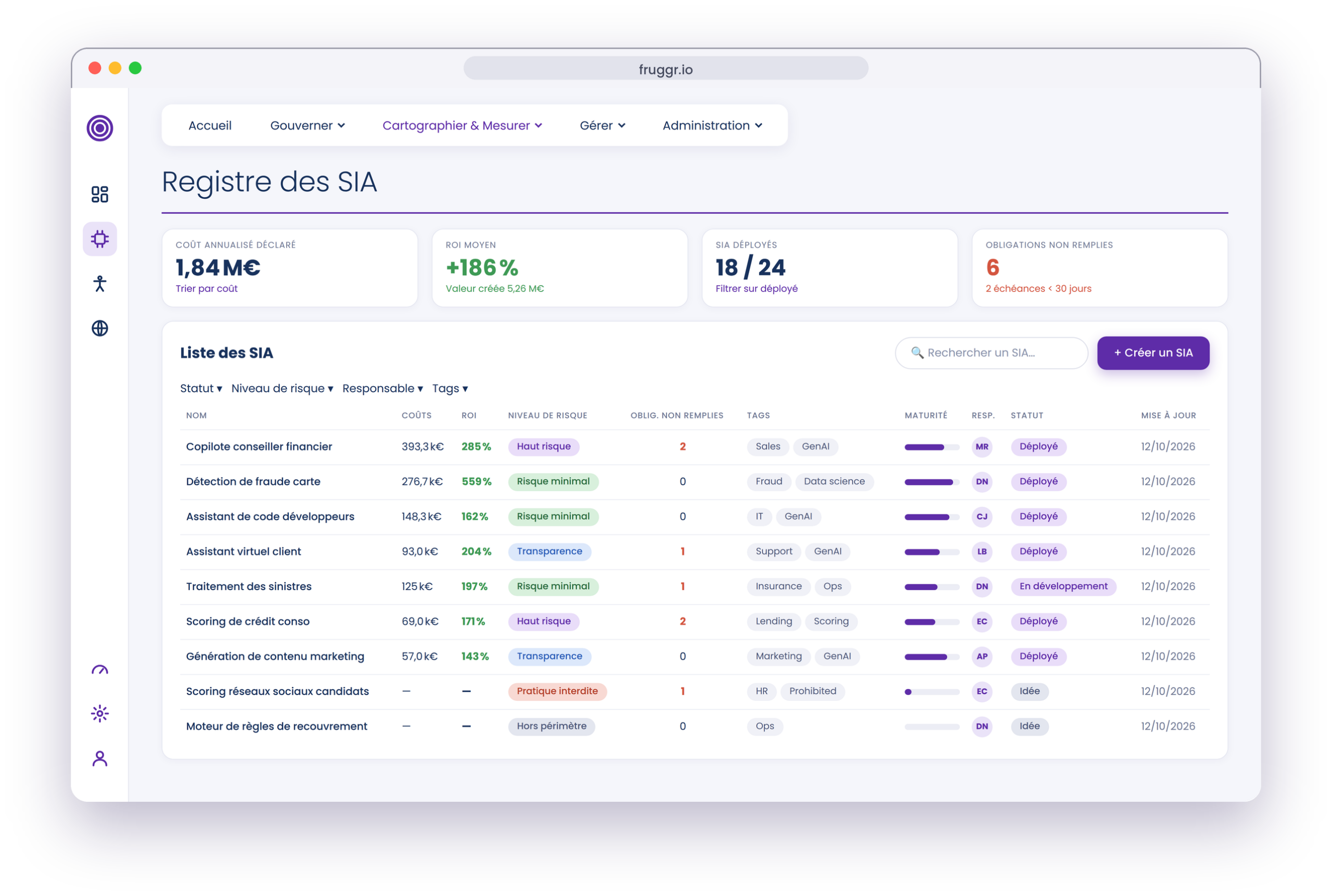The image size is (1332, 896).
Task: Click the MR avatar in Copilote row
Action: coord(982,447)
